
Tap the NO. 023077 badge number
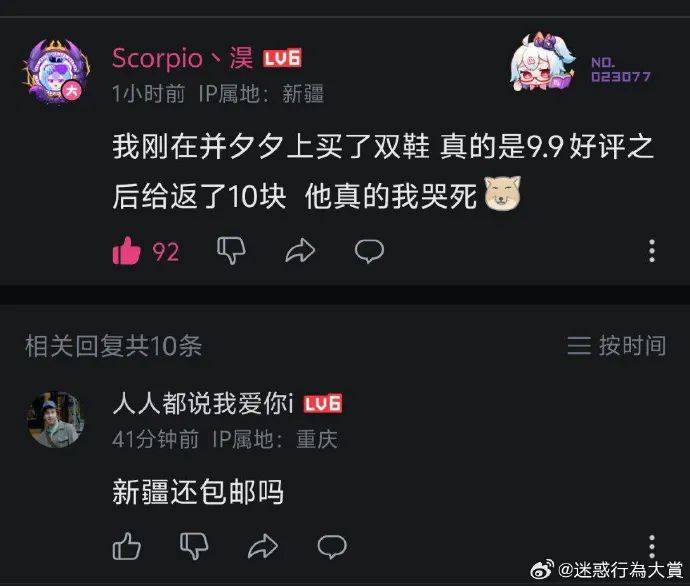(621, 70)
